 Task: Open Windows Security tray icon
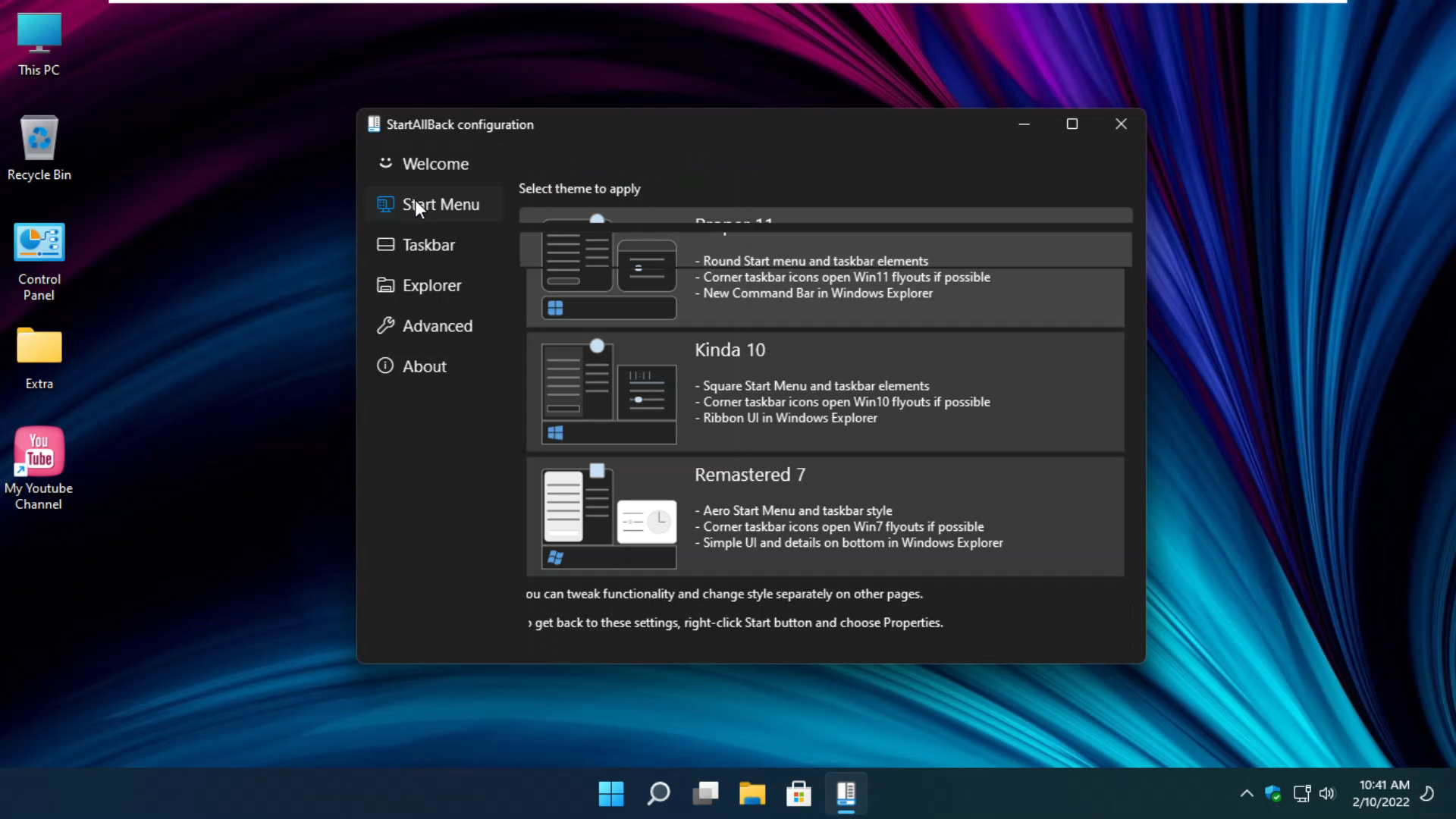tap(1273, 794)
